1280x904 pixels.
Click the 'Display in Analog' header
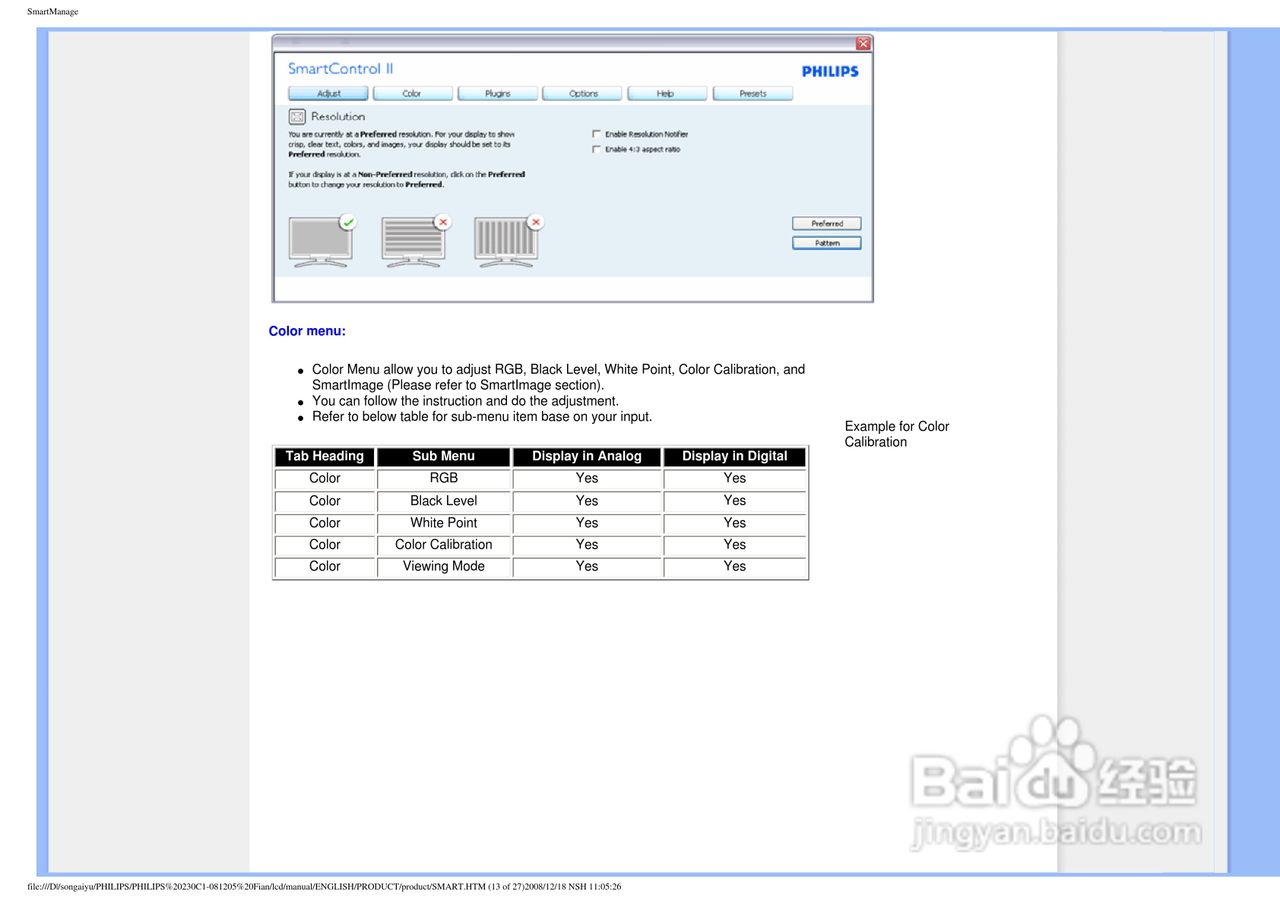pyautogui.click(x=587, y=456)
